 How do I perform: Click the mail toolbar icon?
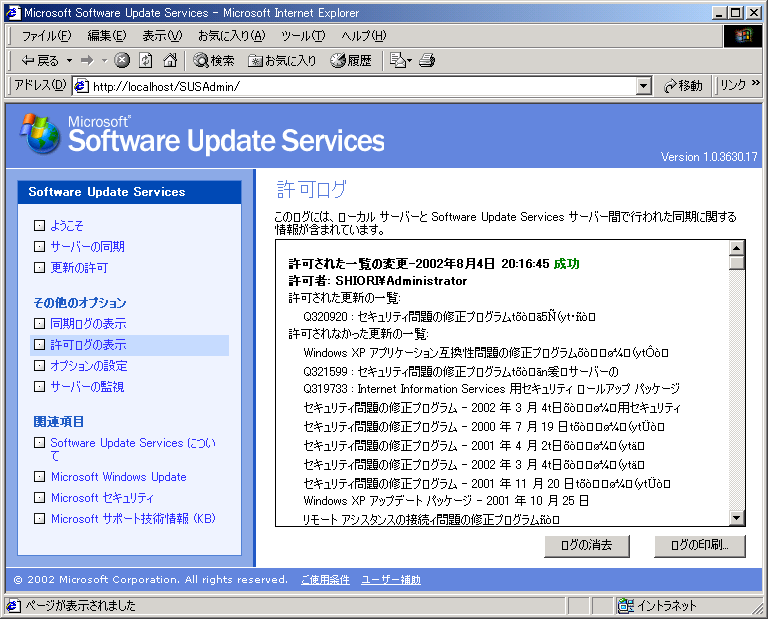[x=398, y=60]
